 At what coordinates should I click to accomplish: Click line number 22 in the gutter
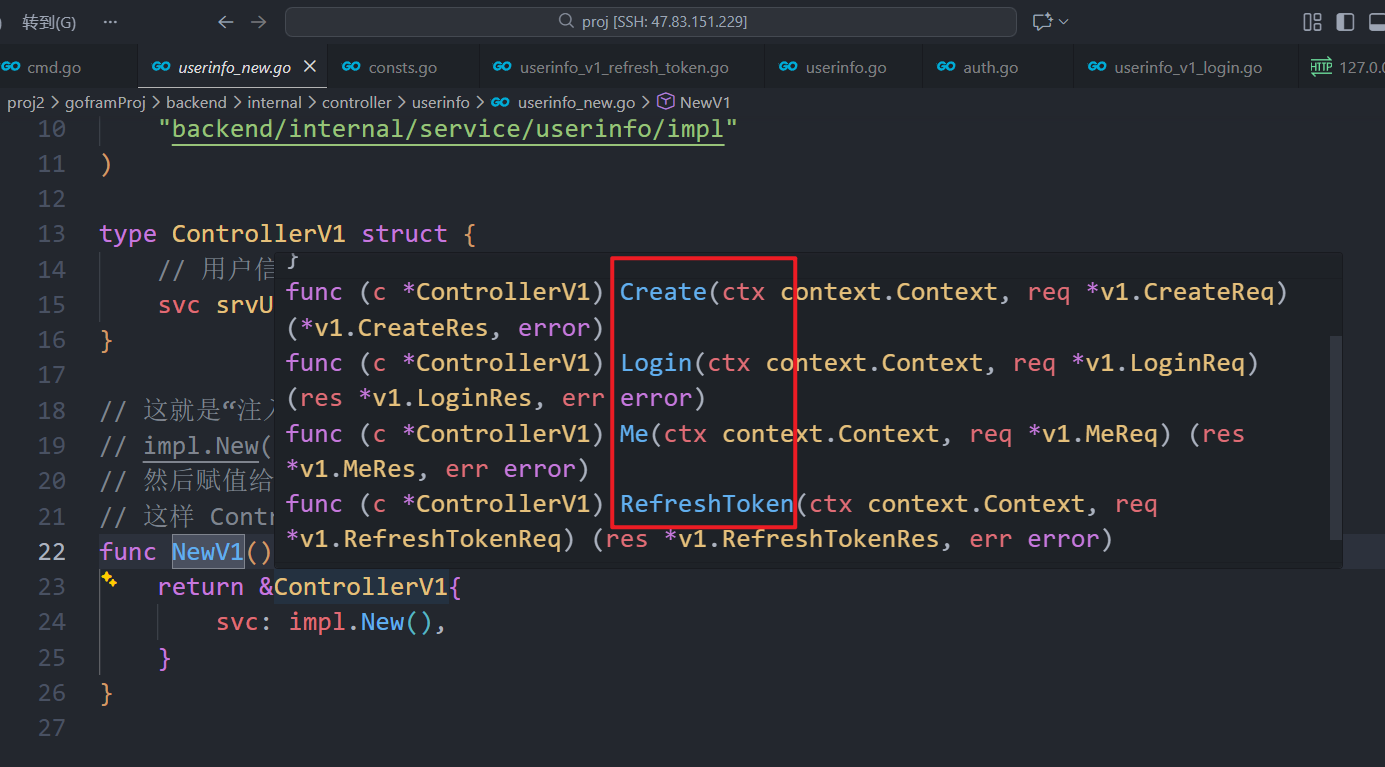click(x=51, y=552)
